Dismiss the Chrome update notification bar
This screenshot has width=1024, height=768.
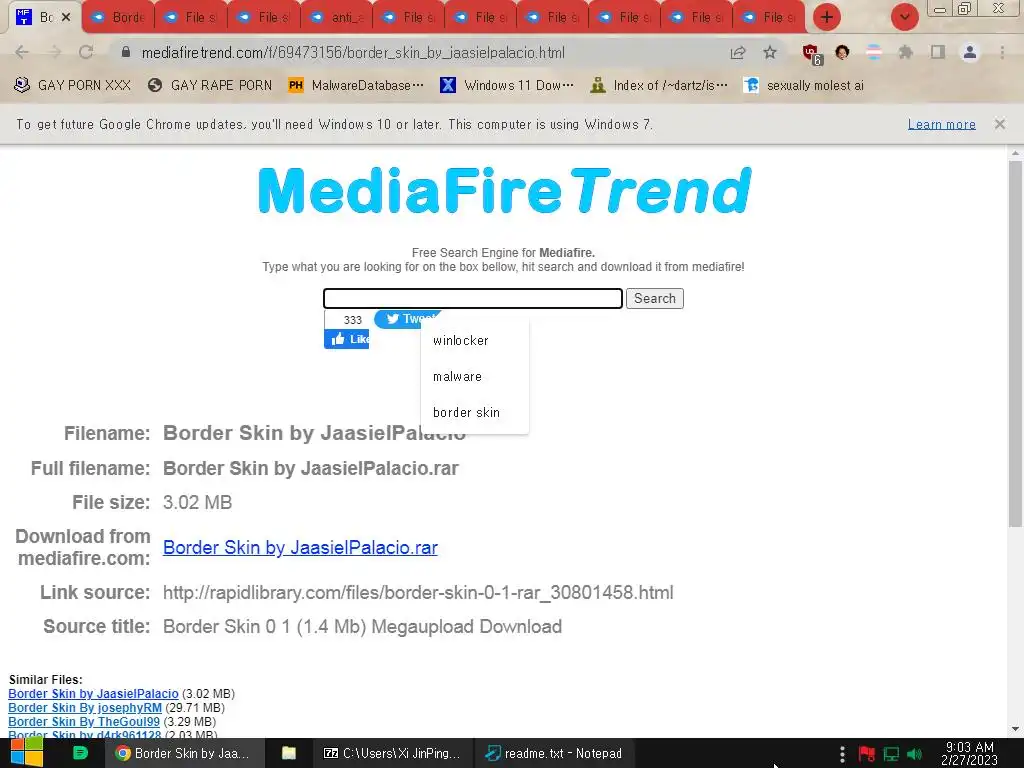1000,124
